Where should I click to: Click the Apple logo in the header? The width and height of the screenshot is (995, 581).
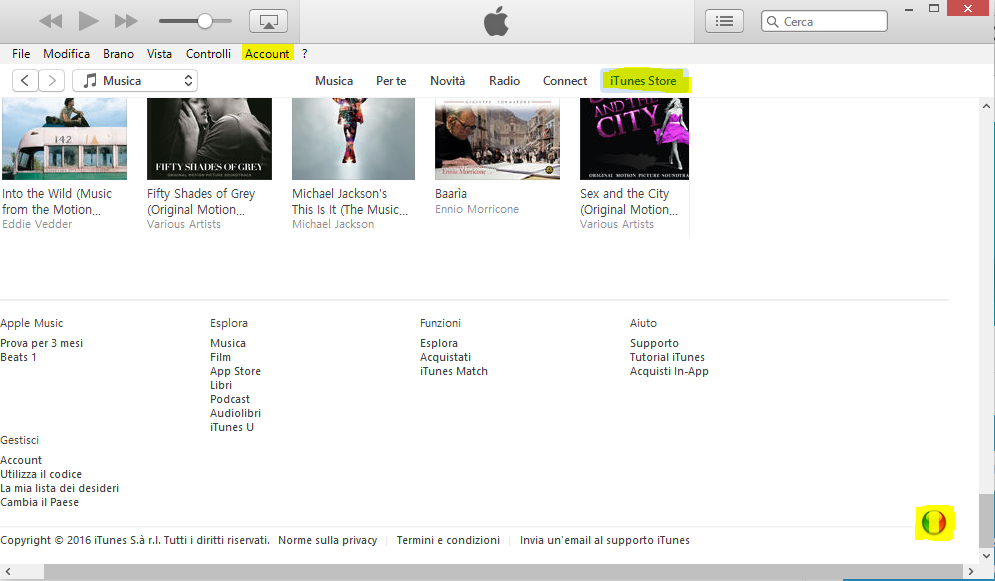496,21
